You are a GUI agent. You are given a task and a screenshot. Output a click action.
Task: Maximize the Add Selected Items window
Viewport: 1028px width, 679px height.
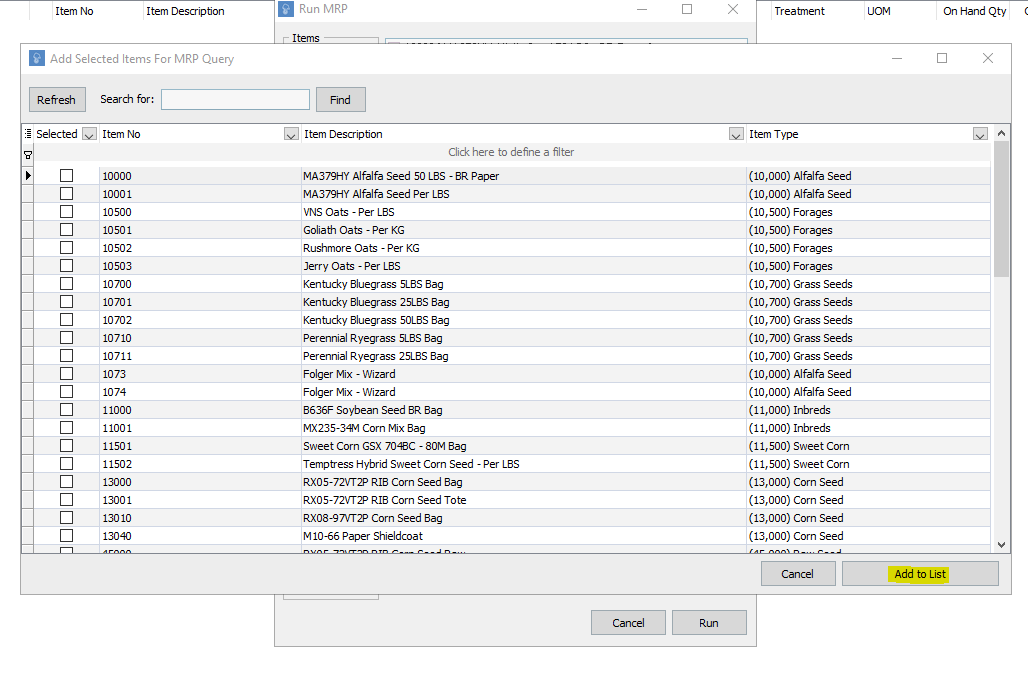point(942,58)
